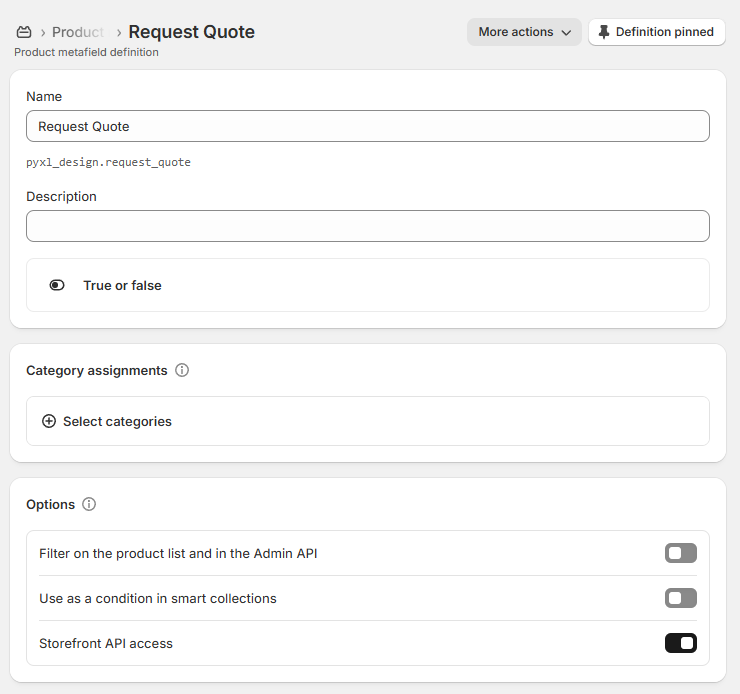740x694 pixels.
Task: Open the settings home breadcrumb icon
Action: (x=24, y=32)
